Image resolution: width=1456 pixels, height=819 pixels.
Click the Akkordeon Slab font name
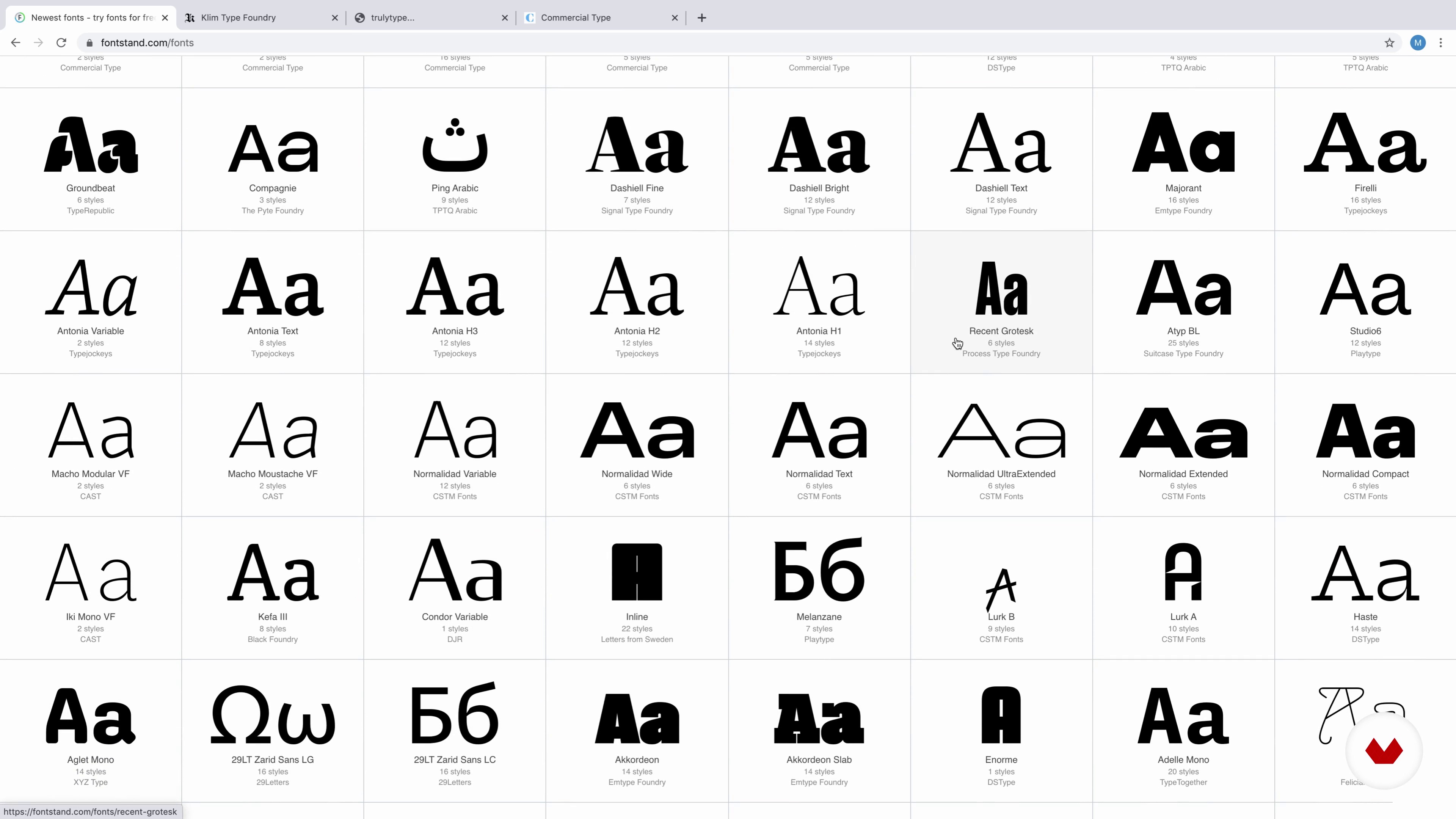(819, 760)
